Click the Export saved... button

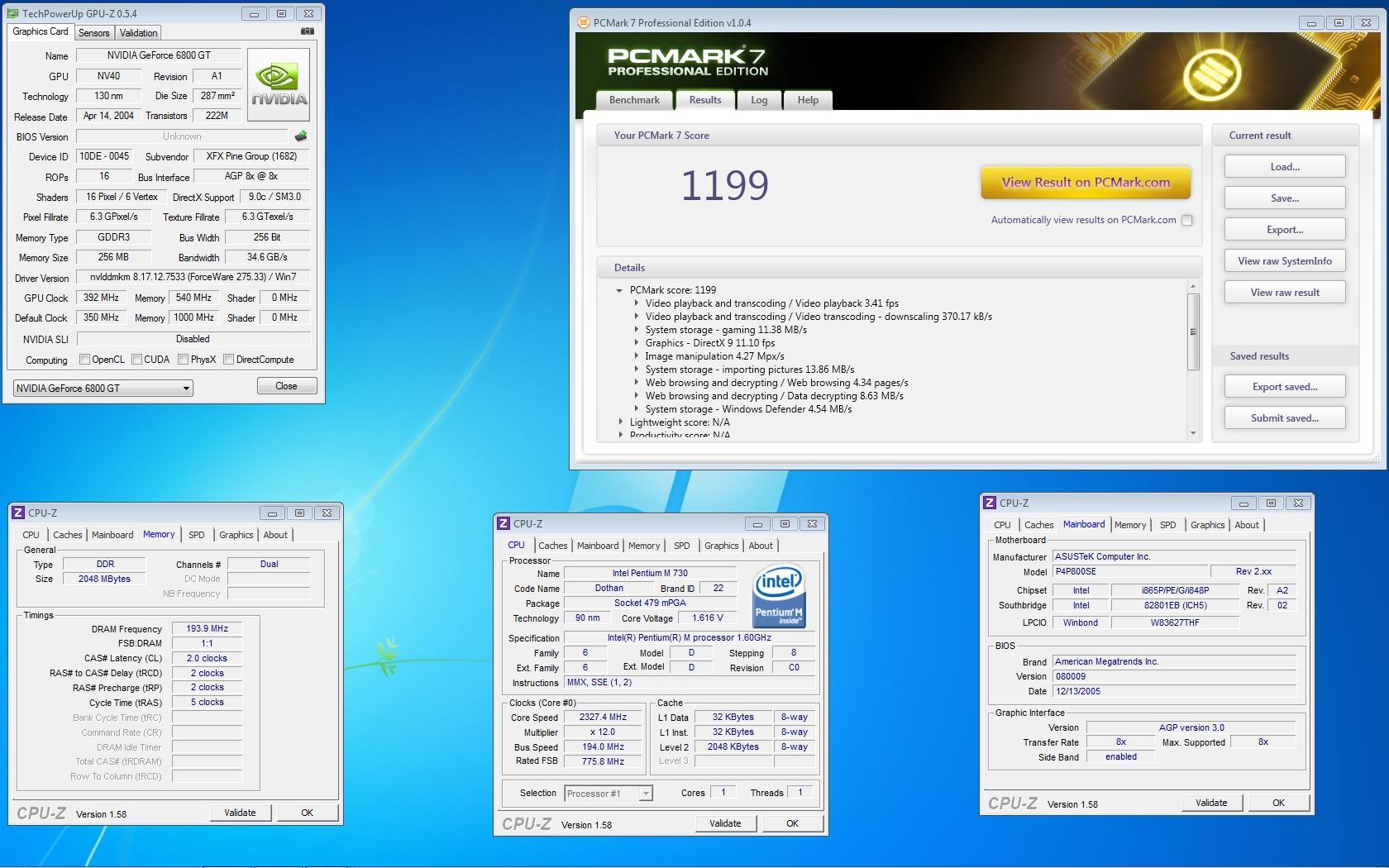click(x=1285, y=386)
